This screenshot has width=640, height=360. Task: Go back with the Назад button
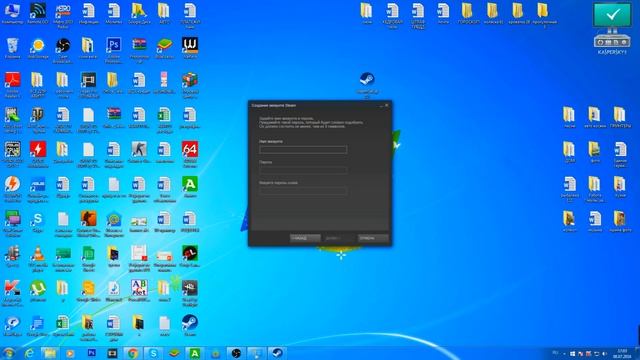pyautogui.click(x=305, y=238)
